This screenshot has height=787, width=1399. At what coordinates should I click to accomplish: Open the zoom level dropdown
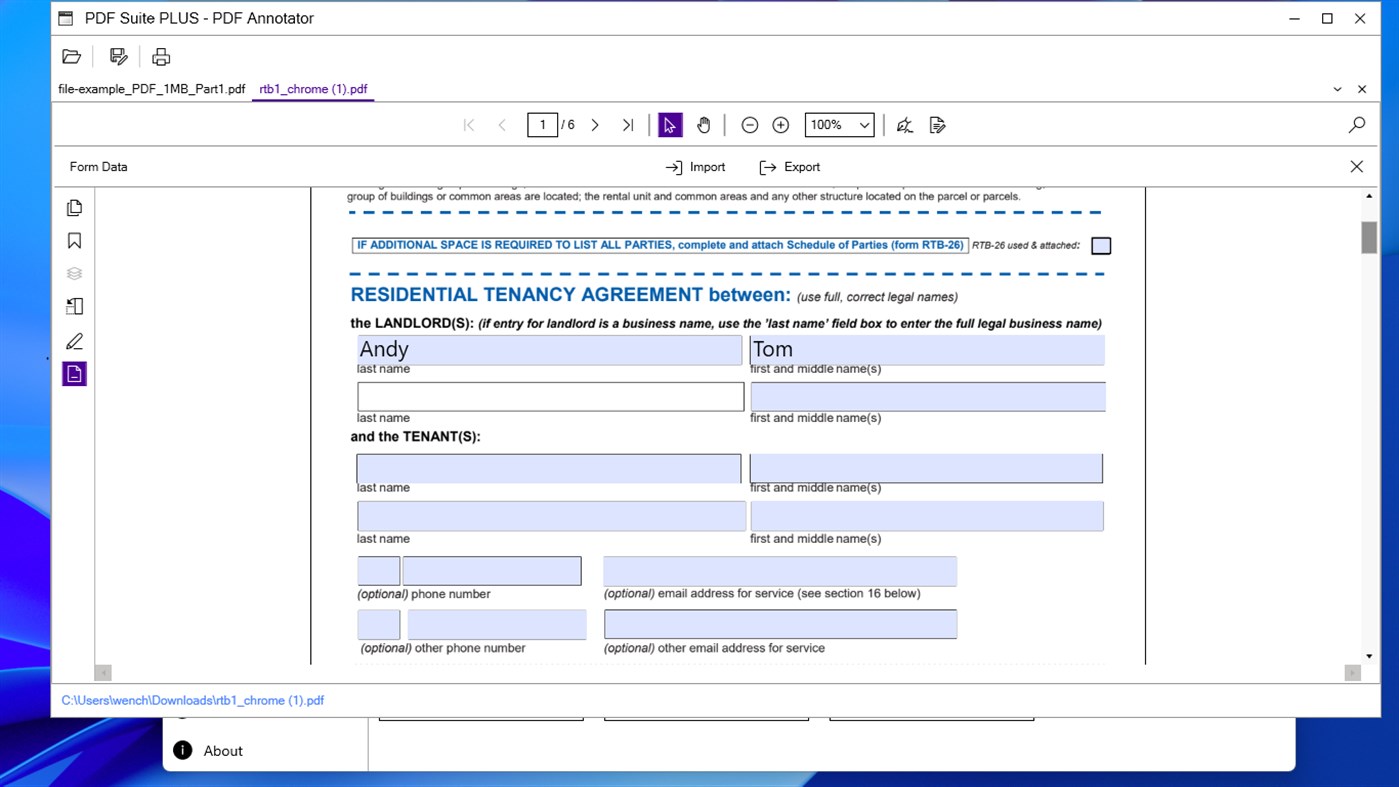[838, 124]
